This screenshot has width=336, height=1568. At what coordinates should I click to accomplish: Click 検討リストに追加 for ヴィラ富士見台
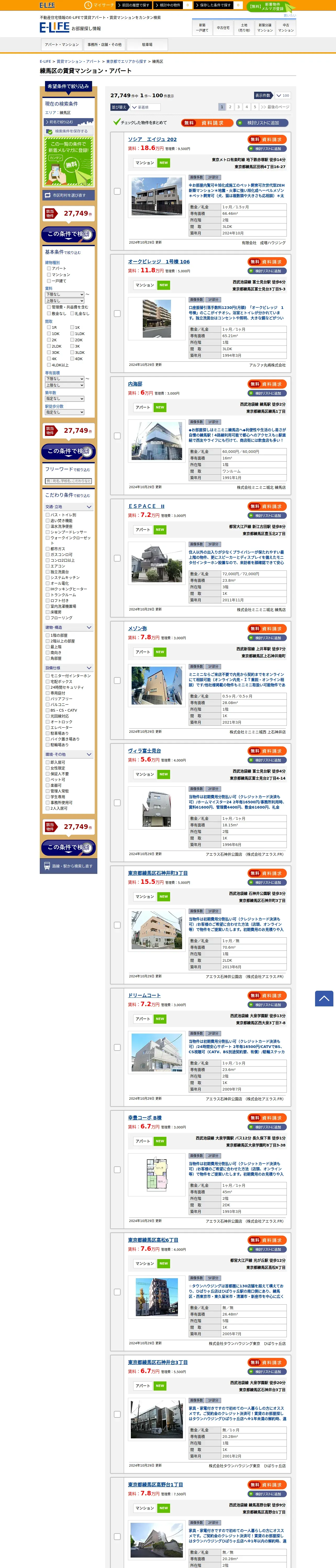tap(267, 760)
